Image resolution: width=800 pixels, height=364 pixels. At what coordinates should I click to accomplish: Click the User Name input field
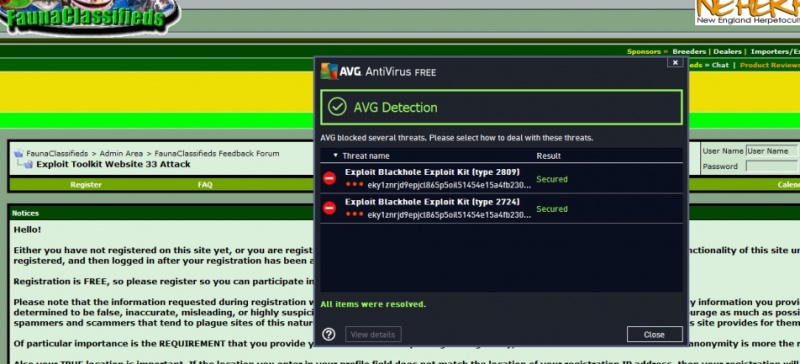[772, 151]
